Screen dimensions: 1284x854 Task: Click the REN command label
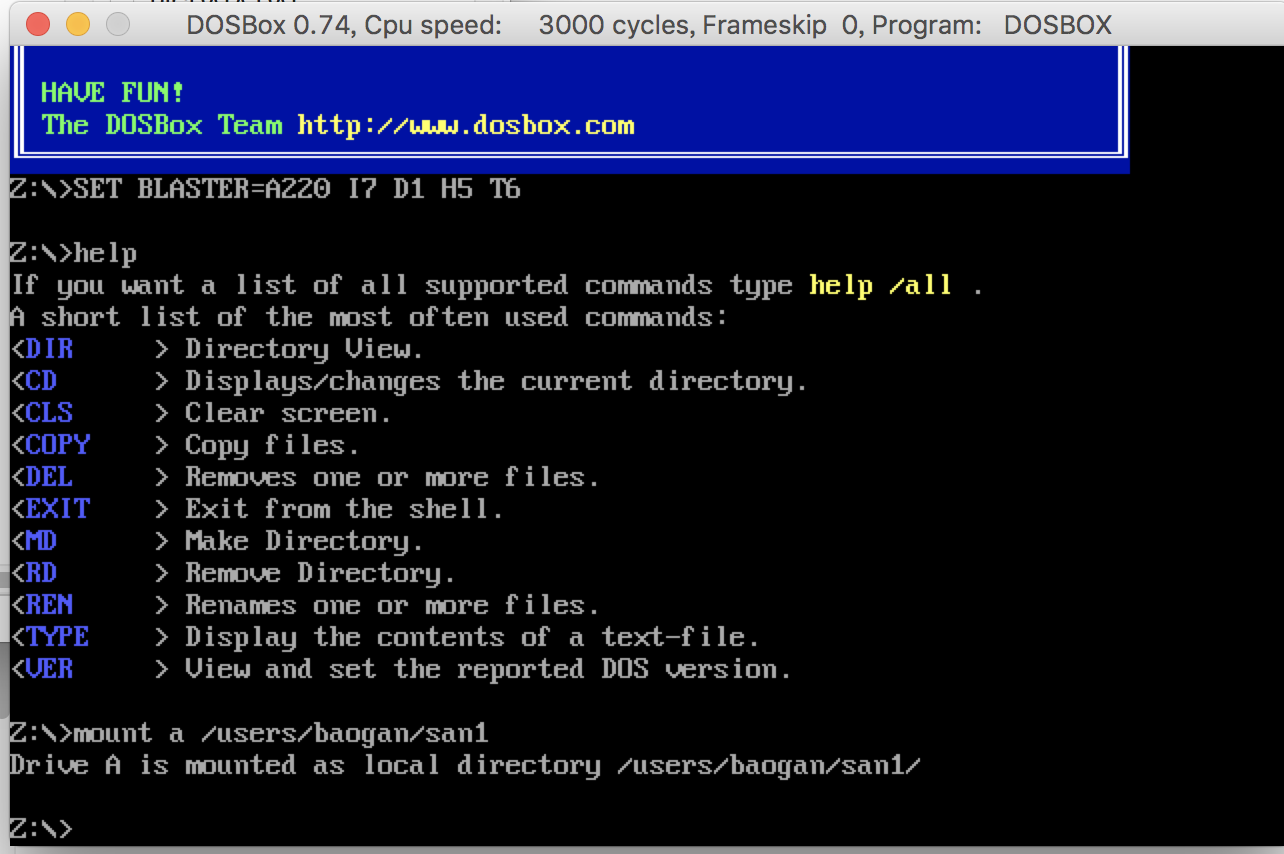click(x=49, y=605)
